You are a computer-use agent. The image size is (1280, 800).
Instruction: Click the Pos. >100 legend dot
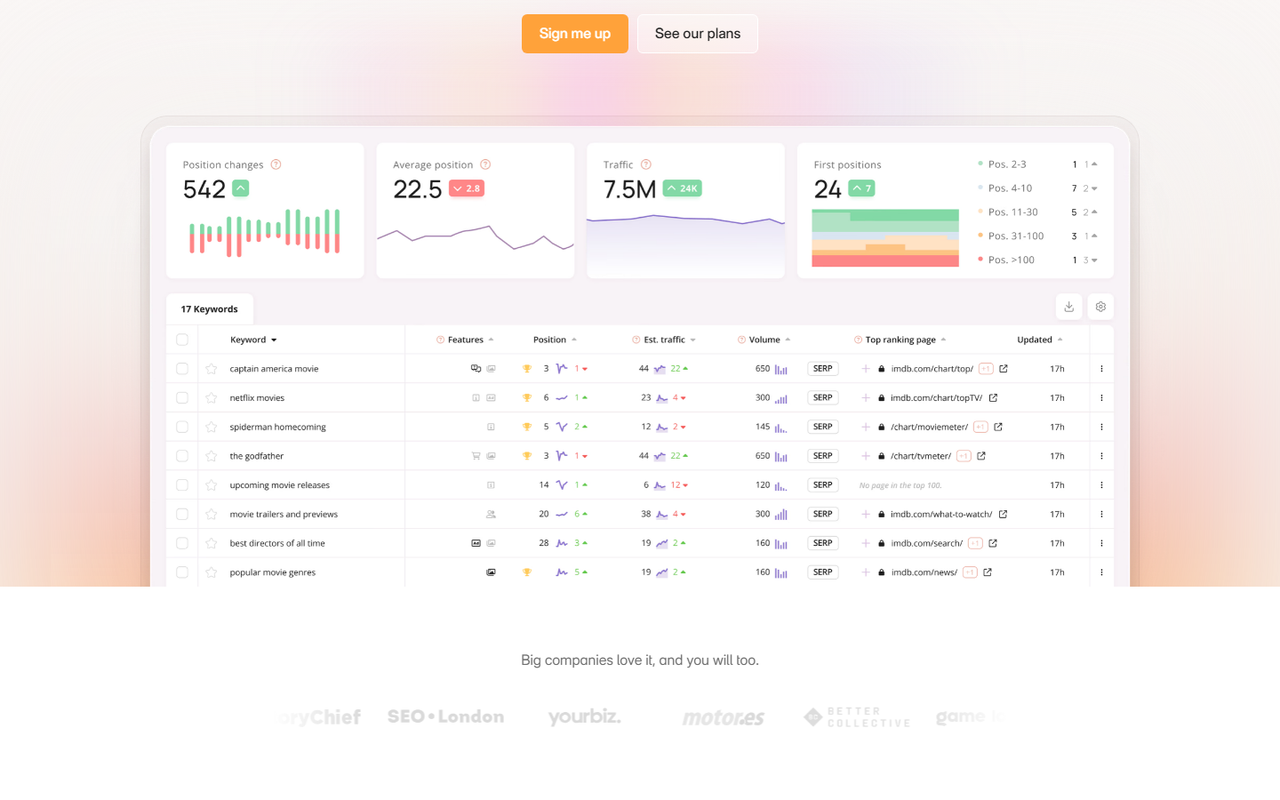pos(980,260)
